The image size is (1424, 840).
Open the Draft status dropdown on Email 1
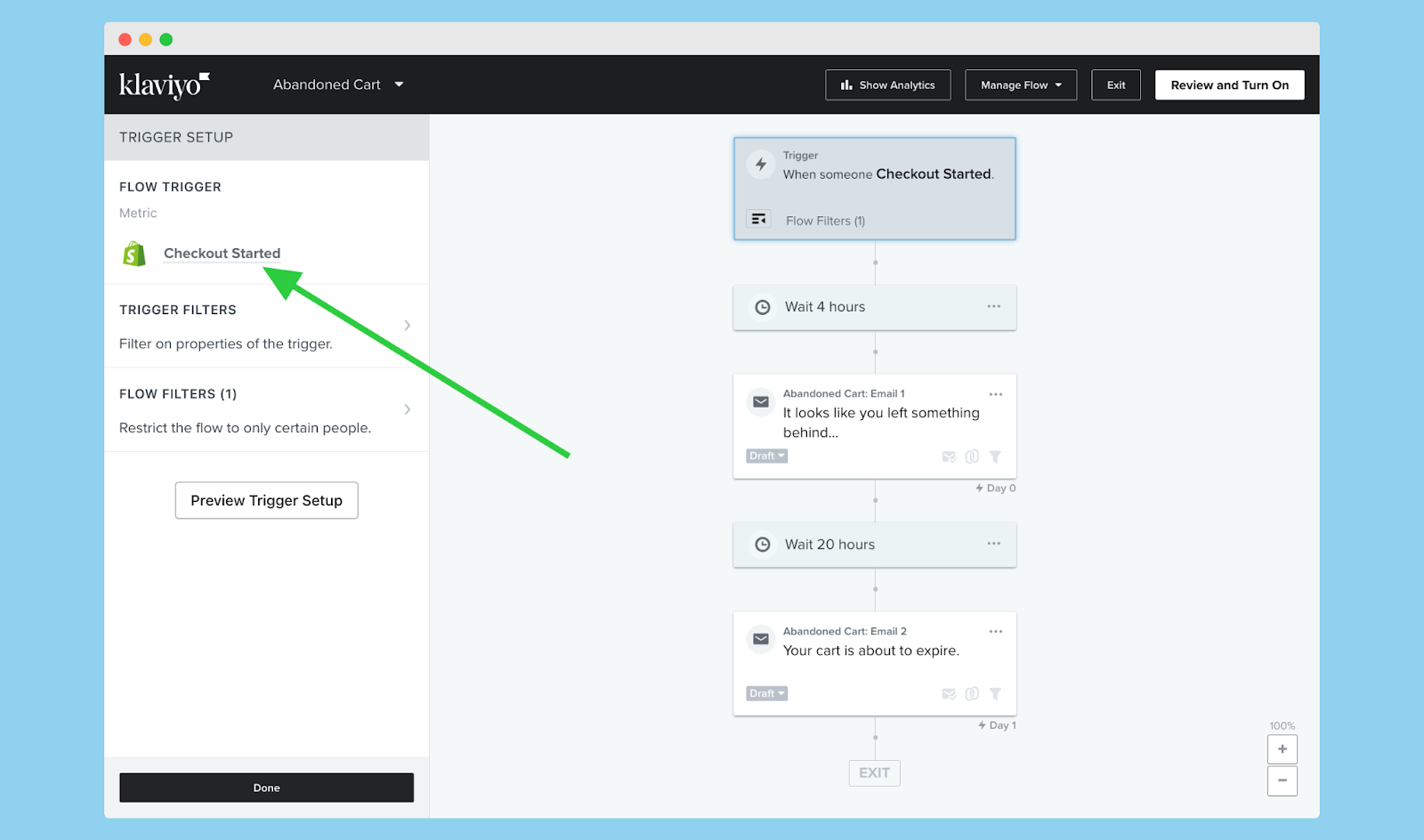click(x=767, y=456)
